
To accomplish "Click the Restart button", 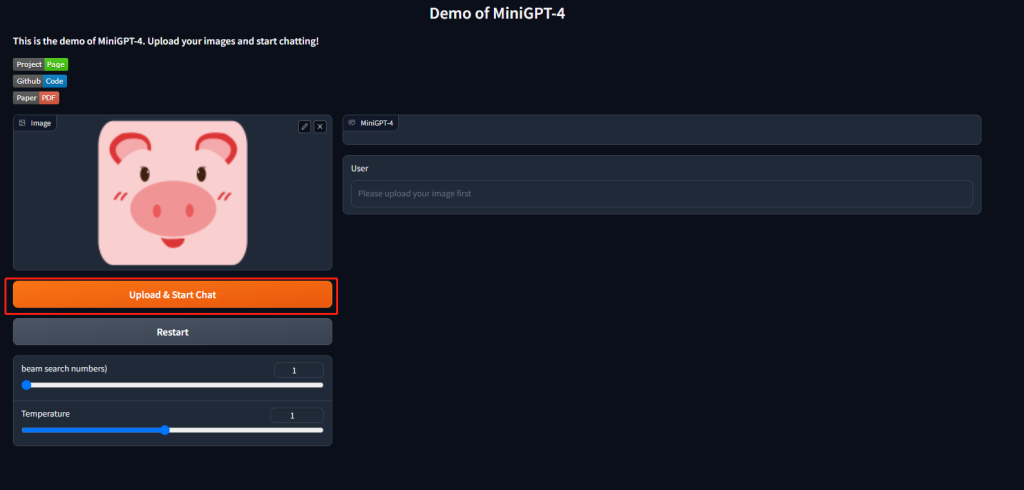I will (172, 332).
